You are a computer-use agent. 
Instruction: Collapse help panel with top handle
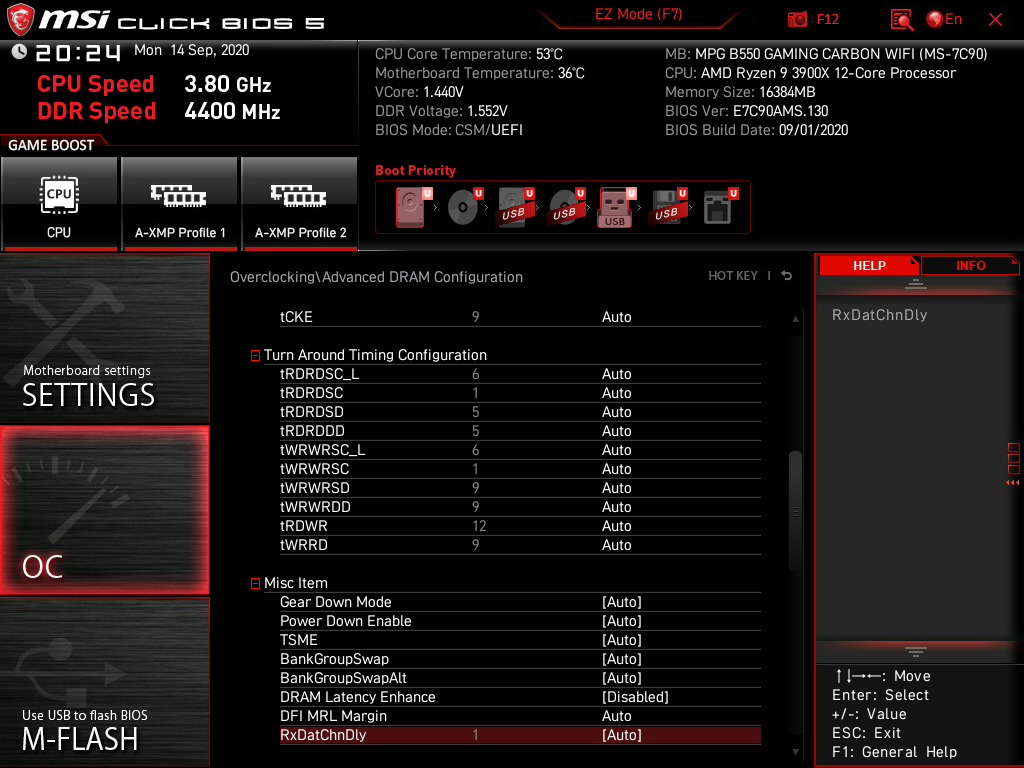916,283
